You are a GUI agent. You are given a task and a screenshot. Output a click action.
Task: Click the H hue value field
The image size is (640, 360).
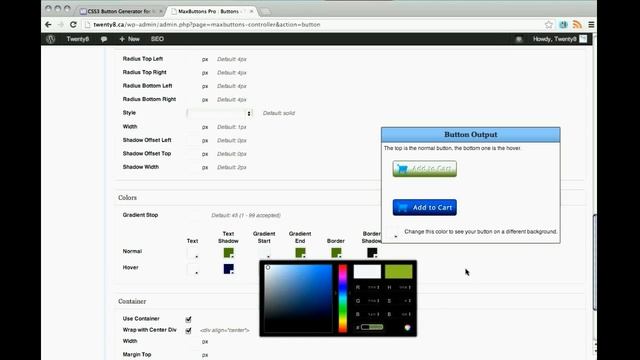(405, 287)
